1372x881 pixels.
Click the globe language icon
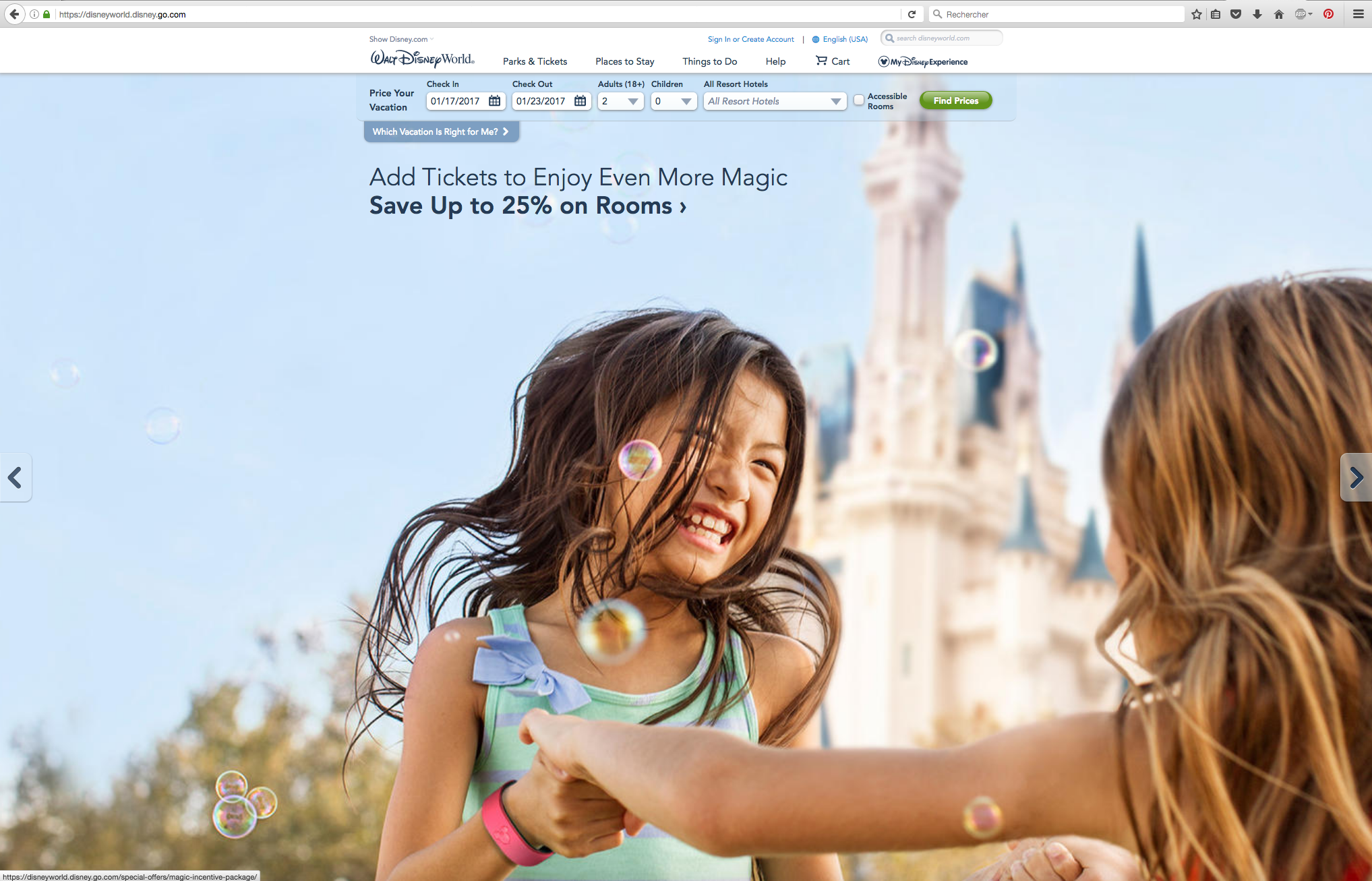click(x=816, y=39)
